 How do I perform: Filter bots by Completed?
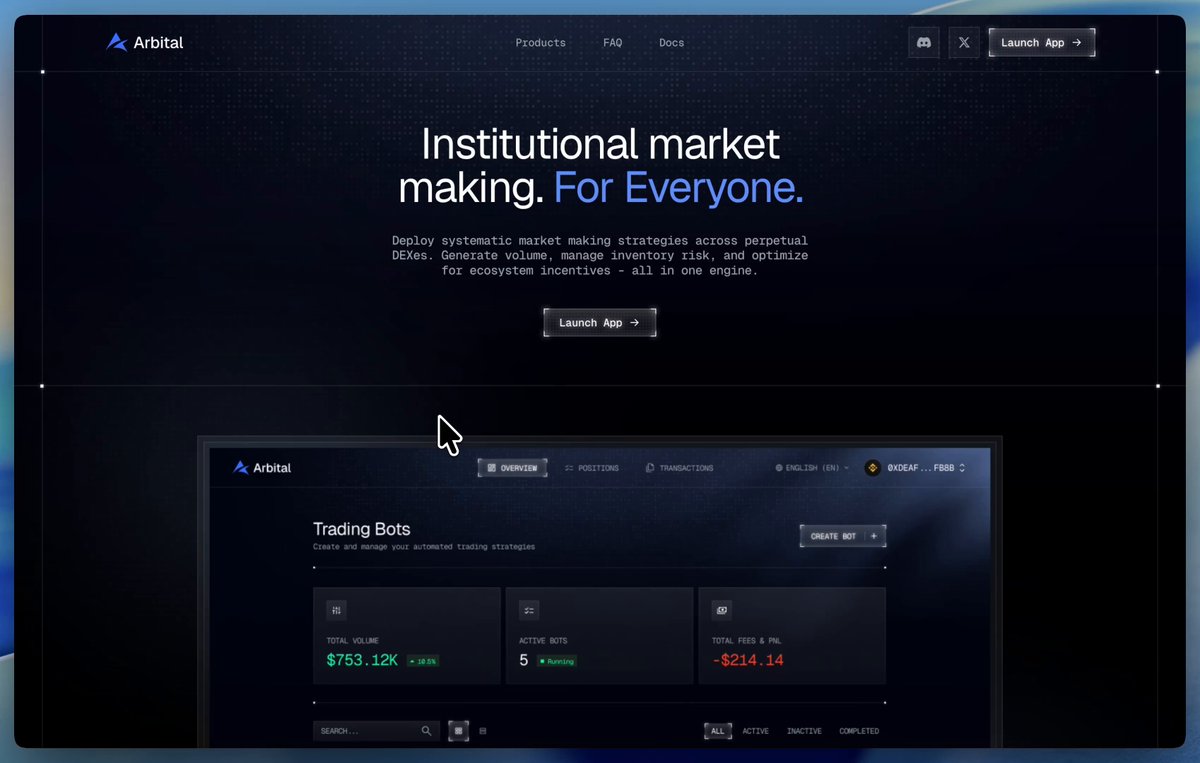tap(859, 731)
